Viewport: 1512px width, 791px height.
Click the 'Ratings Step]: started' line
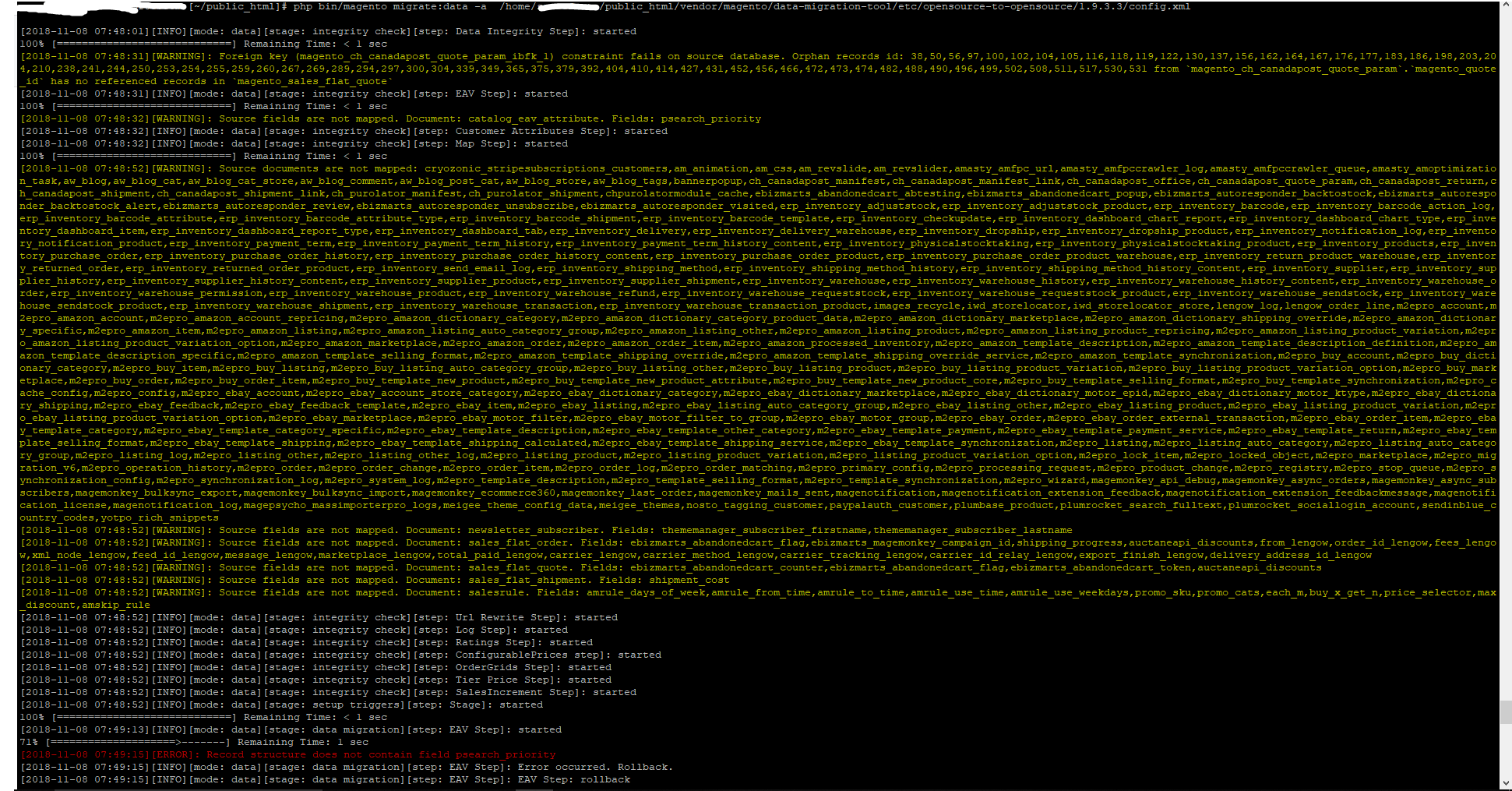pos(306,643)
